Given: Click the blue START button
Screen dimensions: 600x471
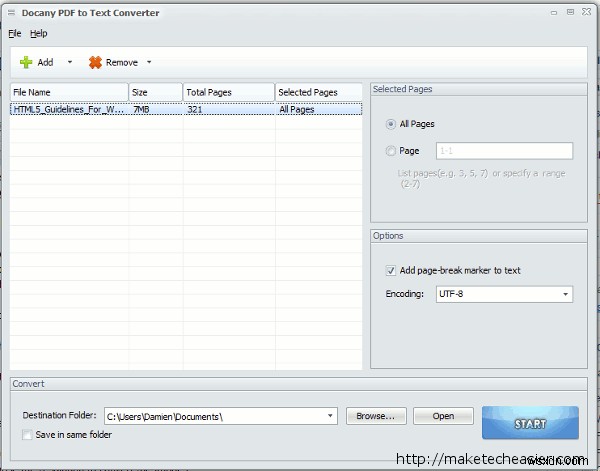Looking at the screenshot, I should [x=530, y=423].
